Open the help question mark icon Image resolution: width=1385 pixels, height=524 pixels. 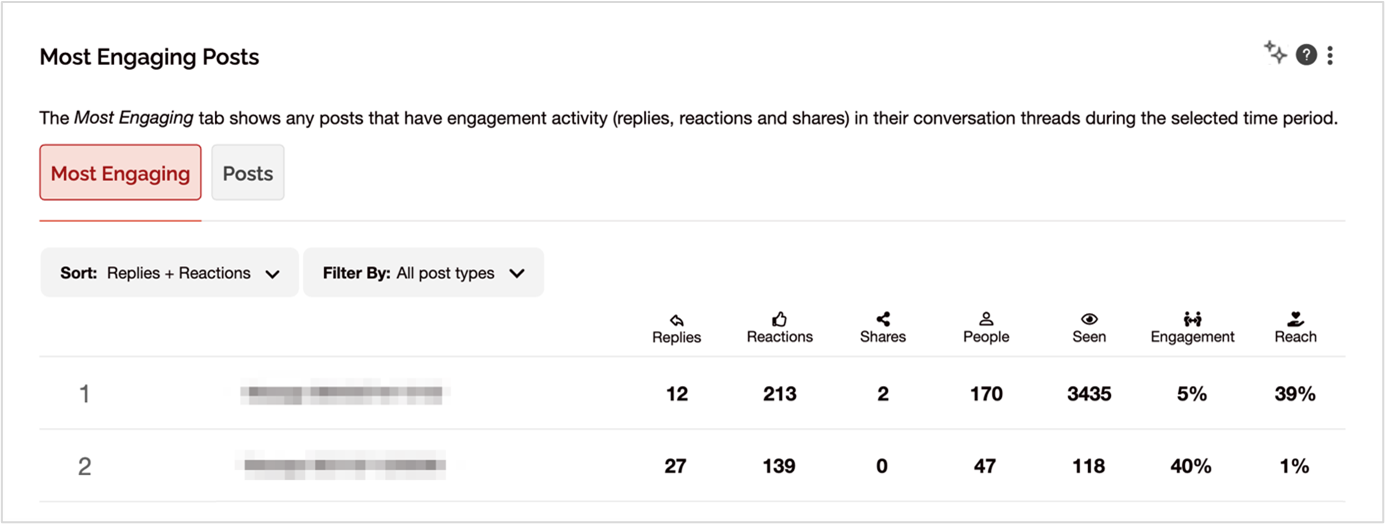pos(1306,56)
